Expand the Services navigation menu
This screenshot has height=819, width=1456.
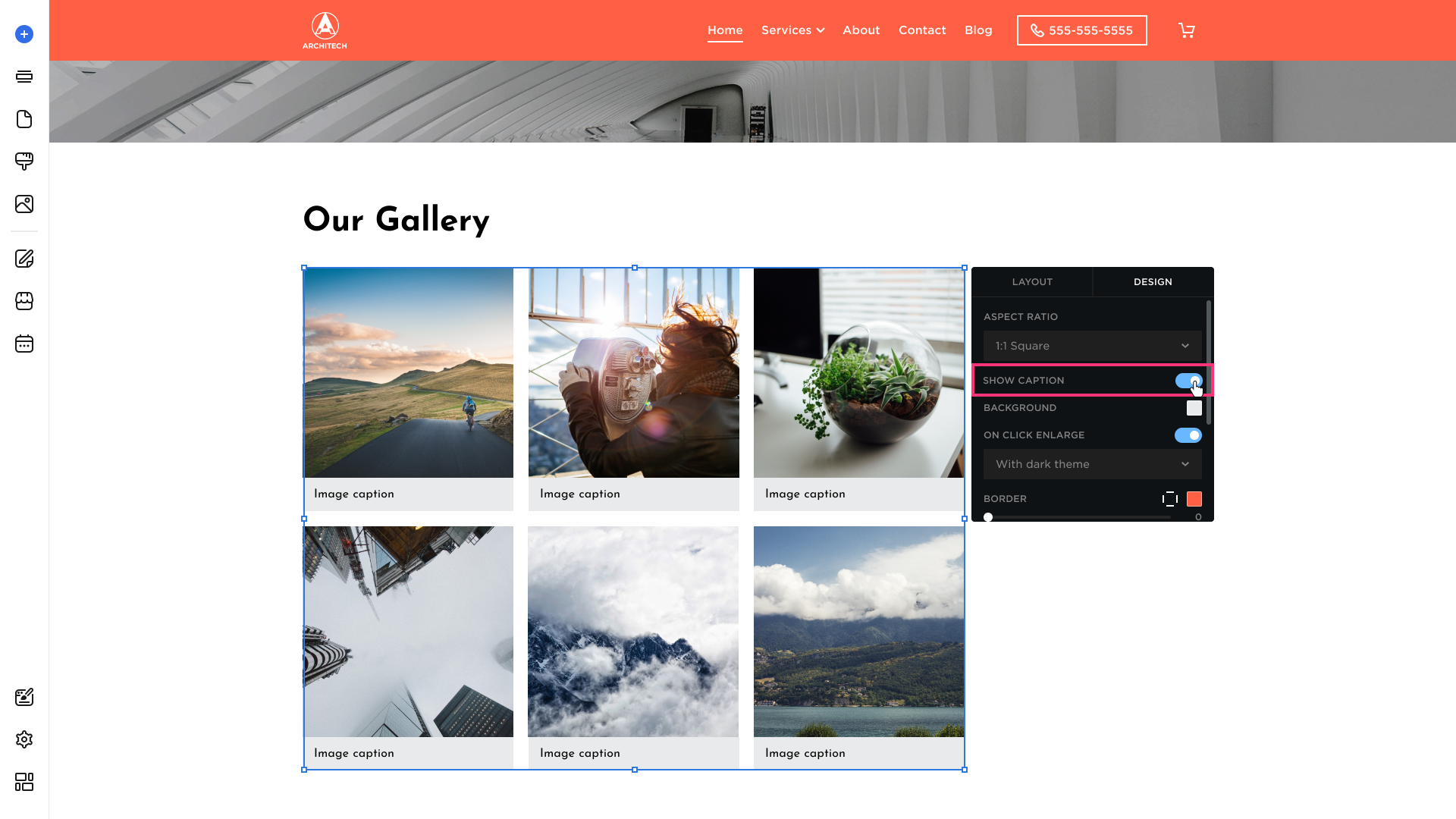pyautogui.click(x=792, y=30)
